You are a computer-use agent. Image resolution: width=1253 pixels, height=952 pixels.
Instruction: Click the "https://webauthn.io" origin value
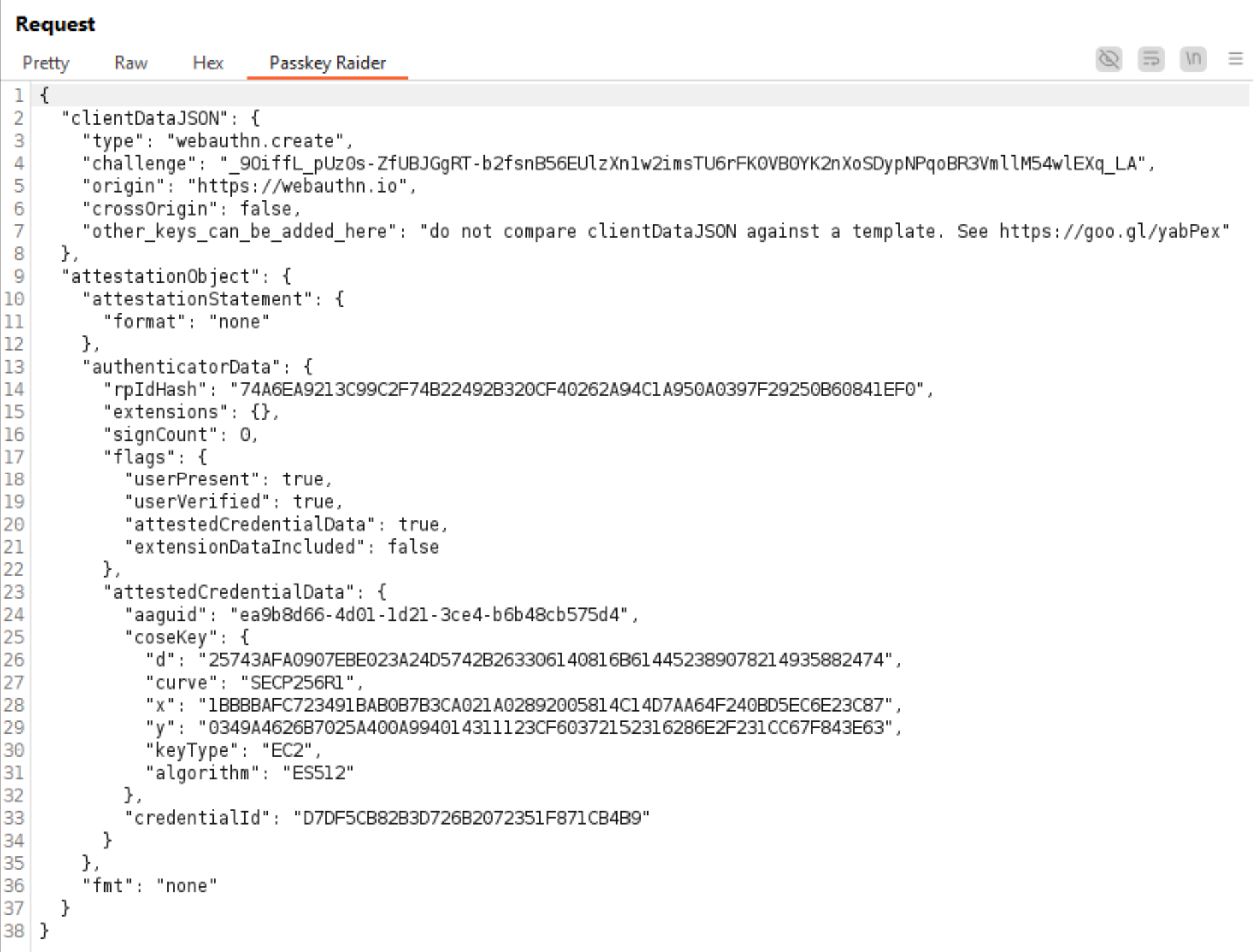[x=297, y=186]
